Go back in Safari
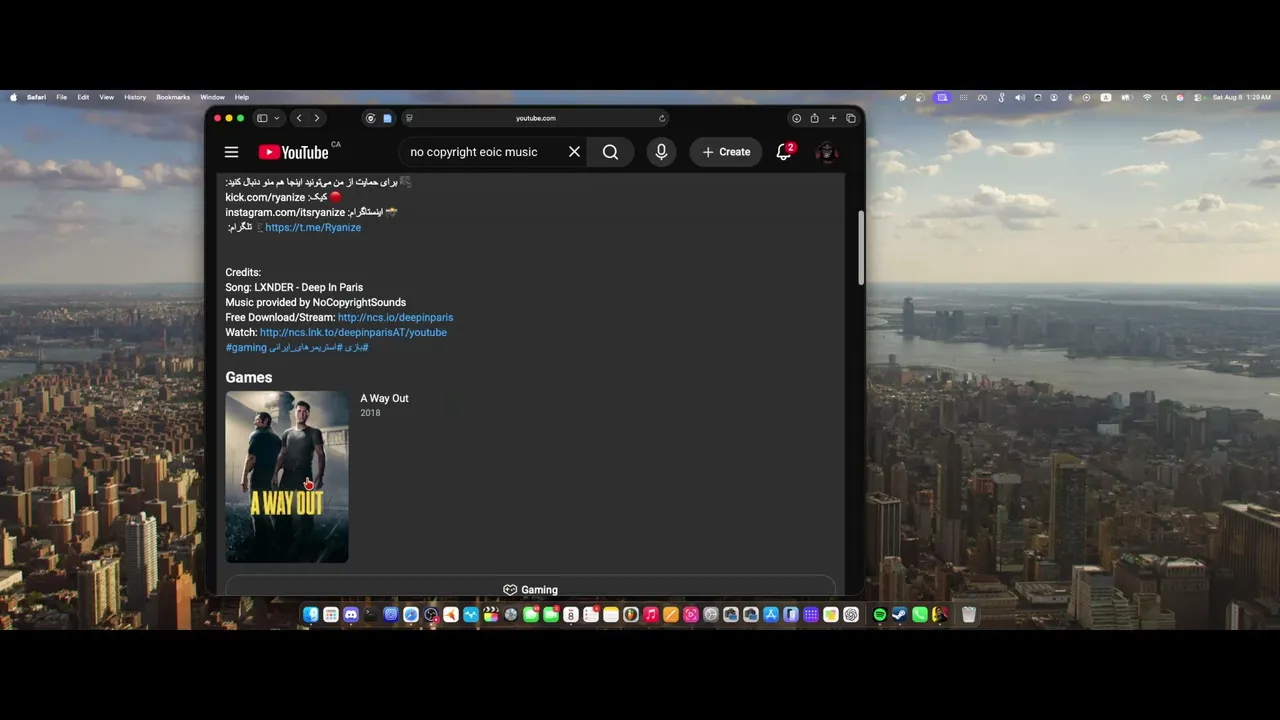Screen dimensions: 1280x720 [299, 118]
